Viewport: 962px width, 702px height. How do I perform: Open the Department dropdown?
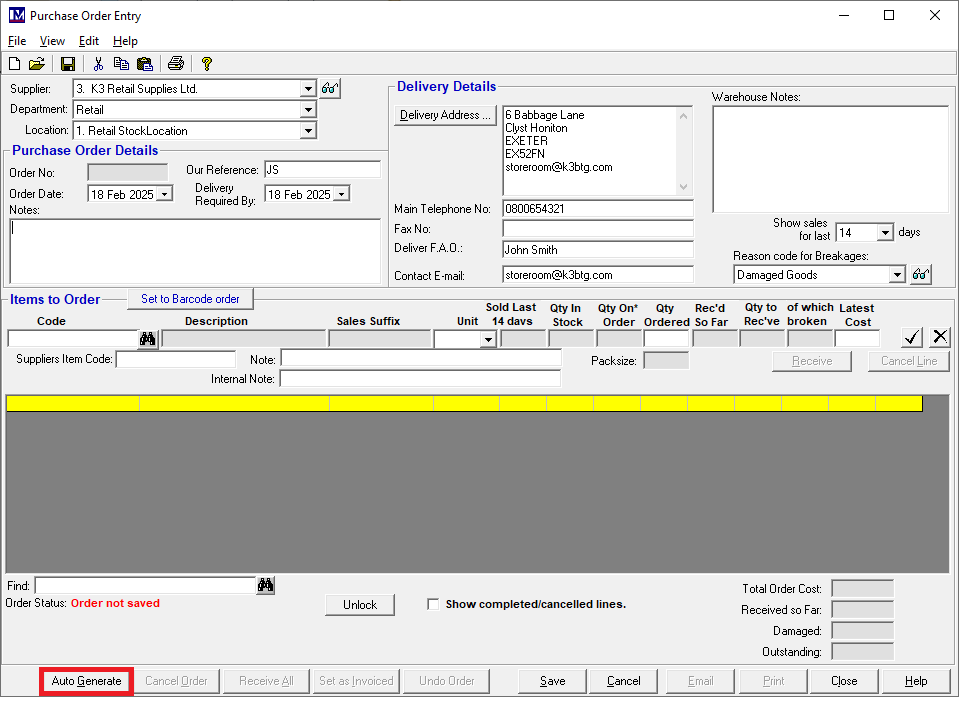coord(308,110)
